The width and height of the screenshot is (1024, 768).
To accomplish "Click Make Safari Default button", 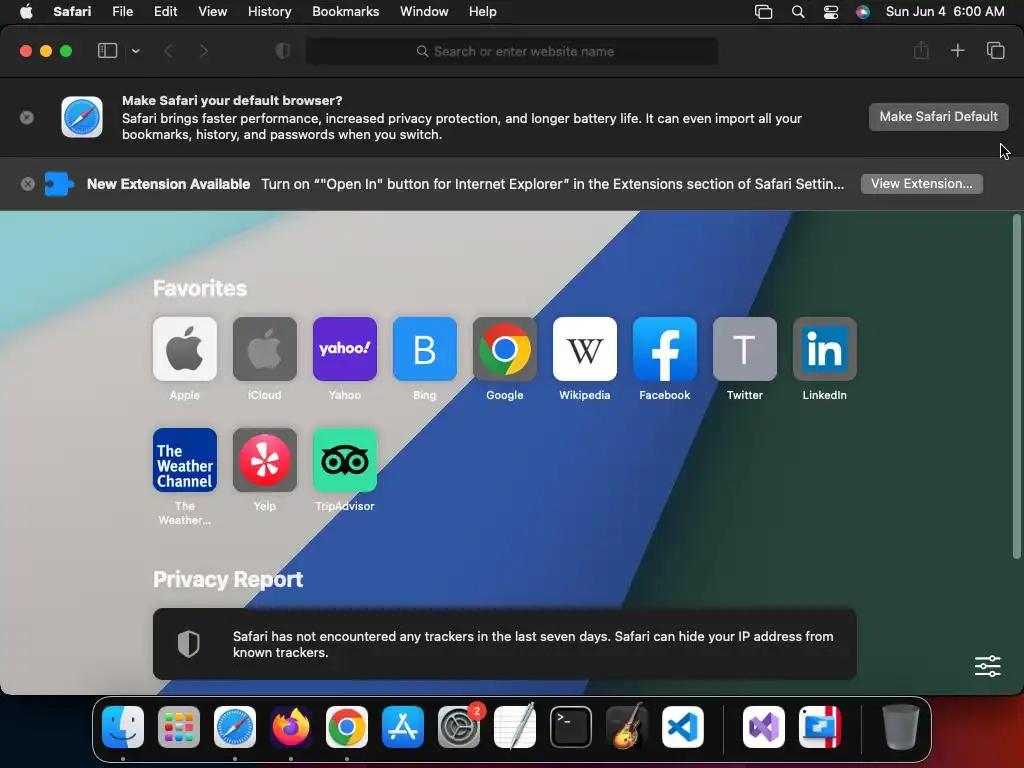I will [938, 117].
